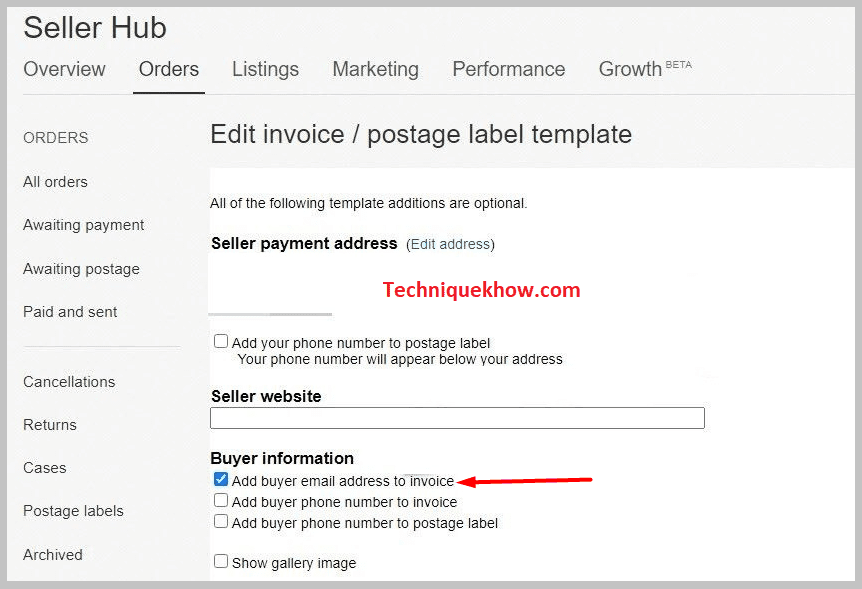862x589 pixels.
Task: View Archived orders
Action: click(53, 555)
